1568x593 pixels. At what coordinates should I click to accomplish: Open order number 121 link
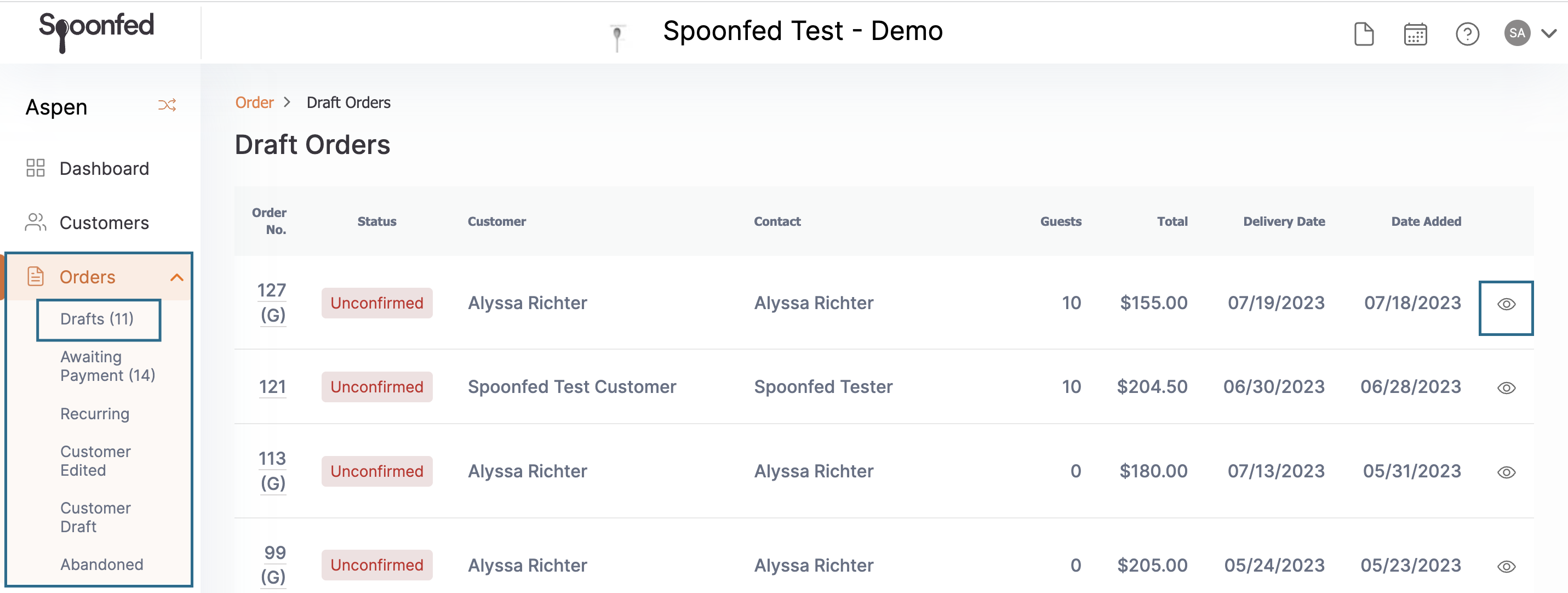[272, 386]
